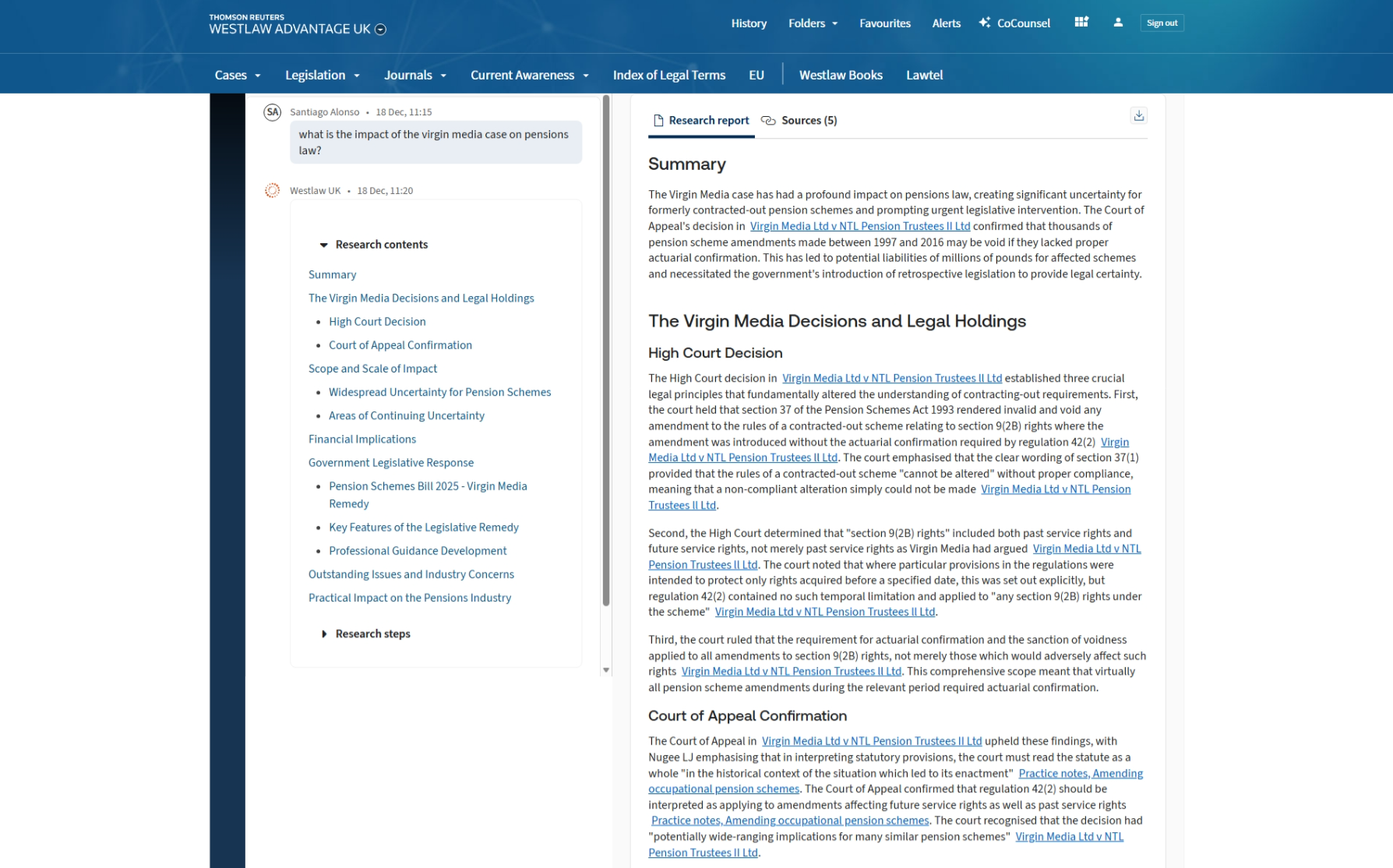The height and width of the screenshot is (868, 1393).
Task: Click the Westlaw UK assistant avatar icon
Action: point(272,190)
